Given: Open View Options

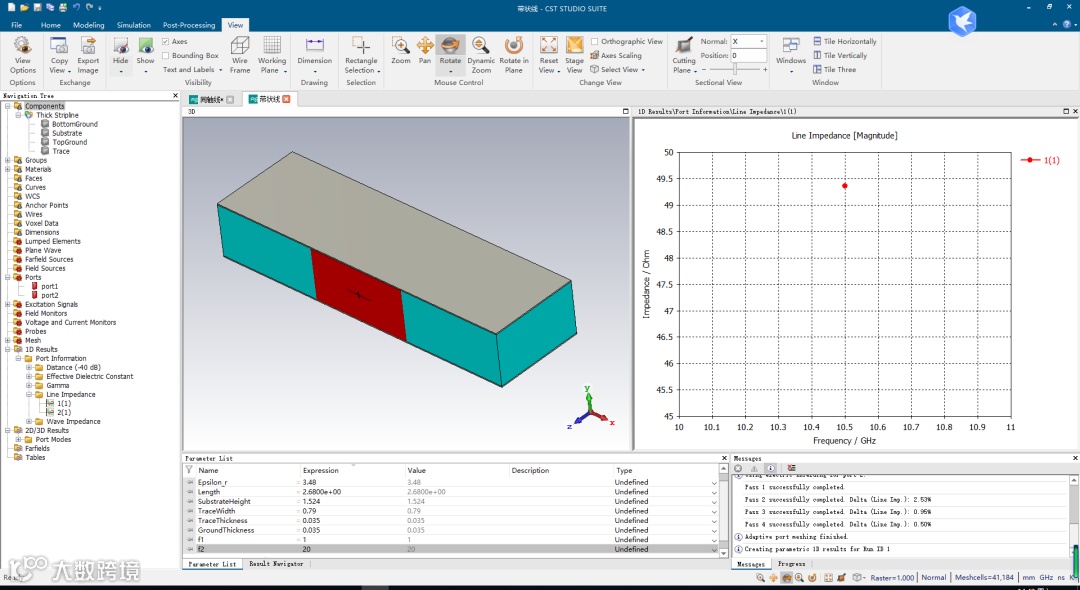Looking at the screenshot, I should [22, 55].
